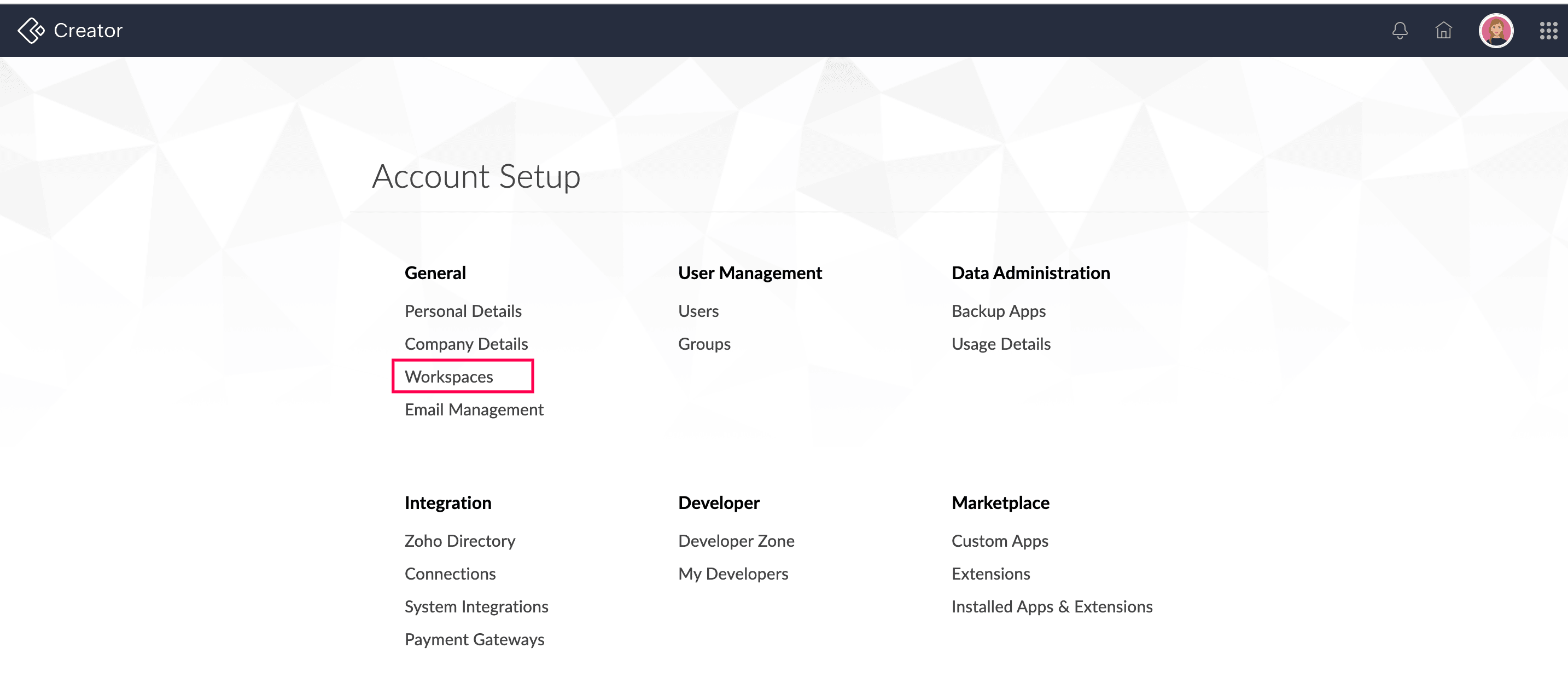Open Developer Zone
This screenshot has width=1568, height=700.
point(736,540)
